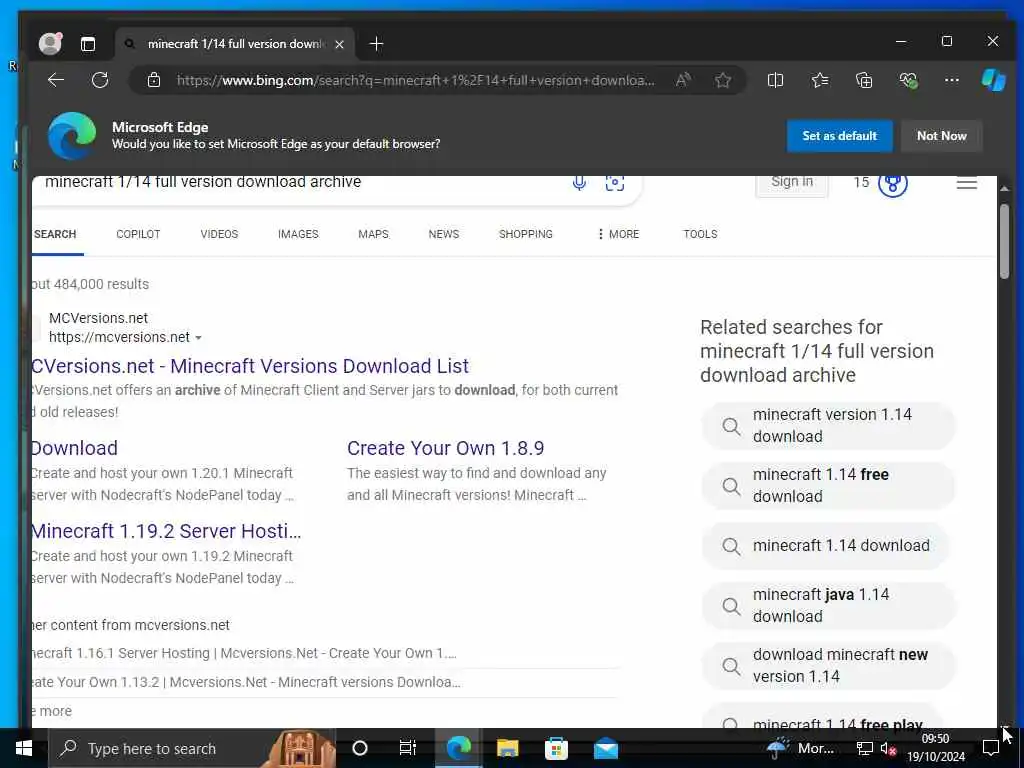Close the minecraft search tab
1024x768 pixels.
[x=339, y=44]
